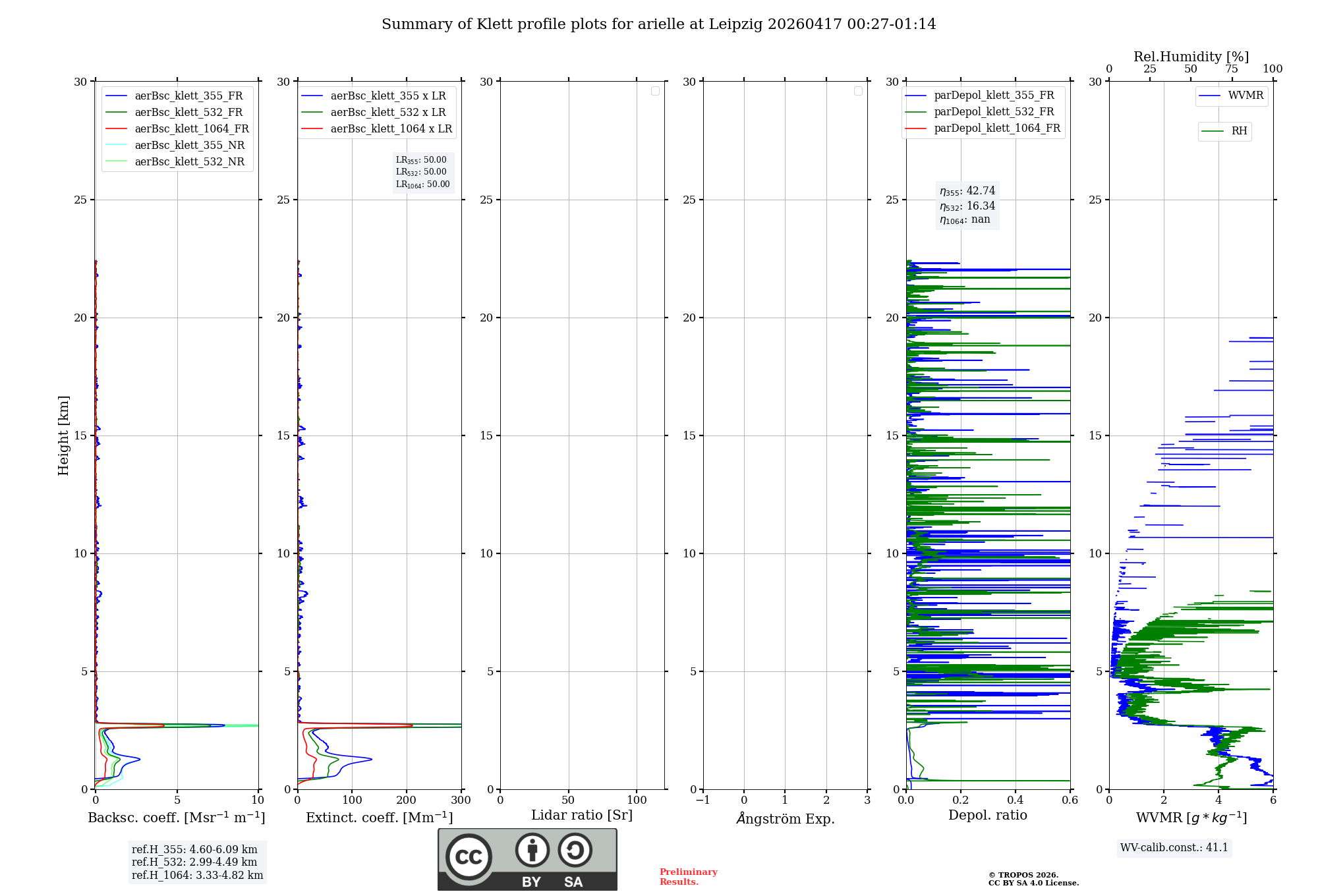Click the 'Lidar ratio [Sr]' axis label
Viewport: 1318px width, 896px height.
pyautogui.click(x=582, y=816)
